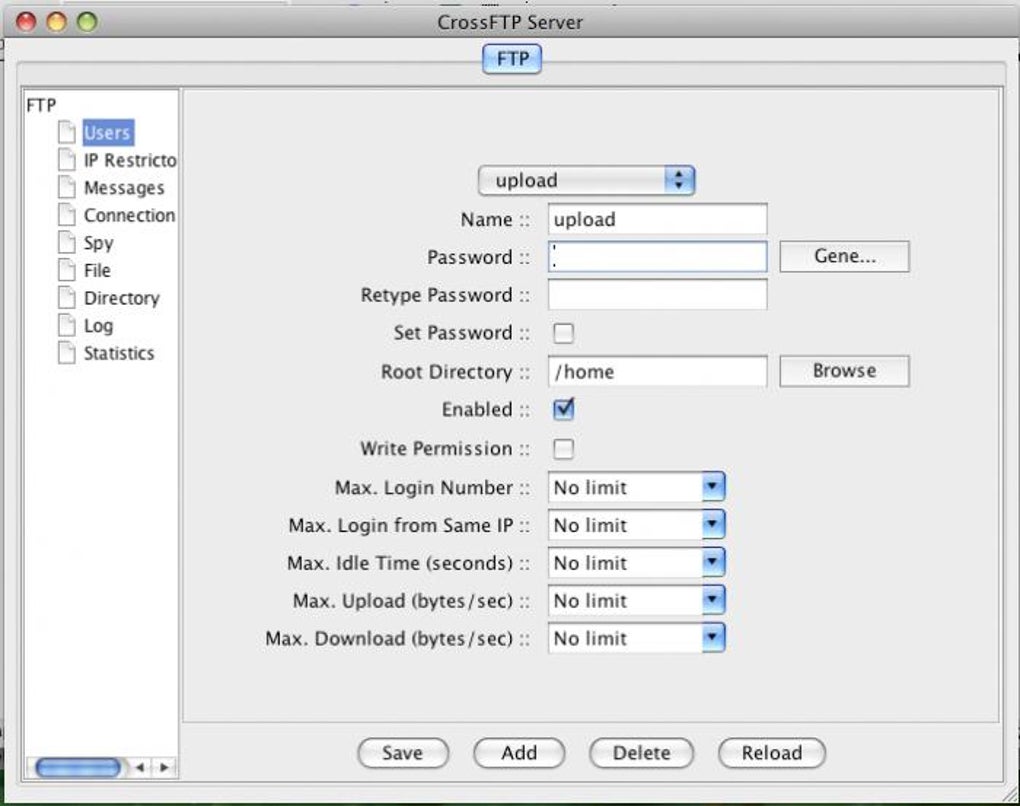Open the Connection tree entry
Image resolution: width=1020 pixels, height=806 pixels.
129,215
